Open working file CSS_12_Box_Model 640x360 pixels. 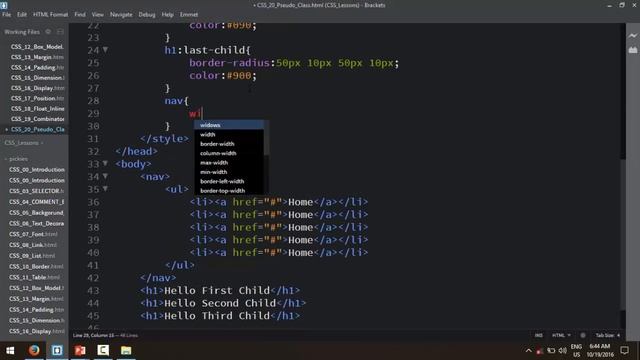[37, 47]
